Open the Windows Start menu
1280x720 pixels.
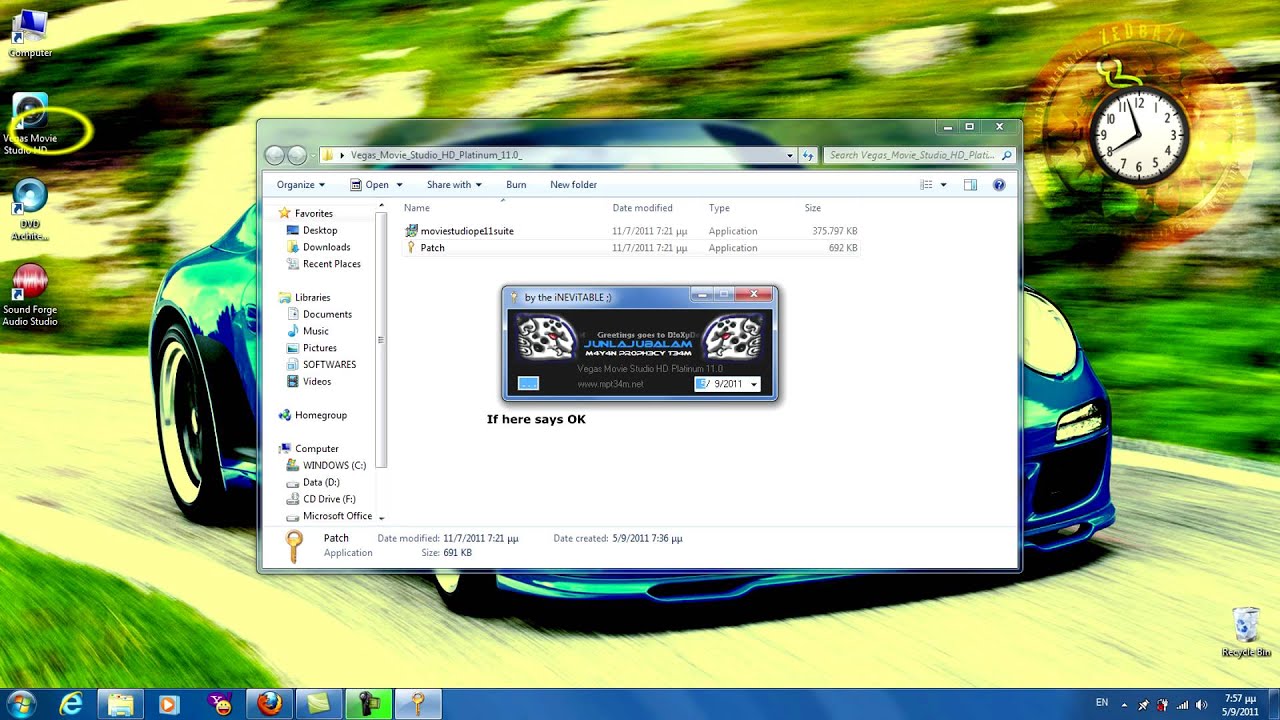21,703
